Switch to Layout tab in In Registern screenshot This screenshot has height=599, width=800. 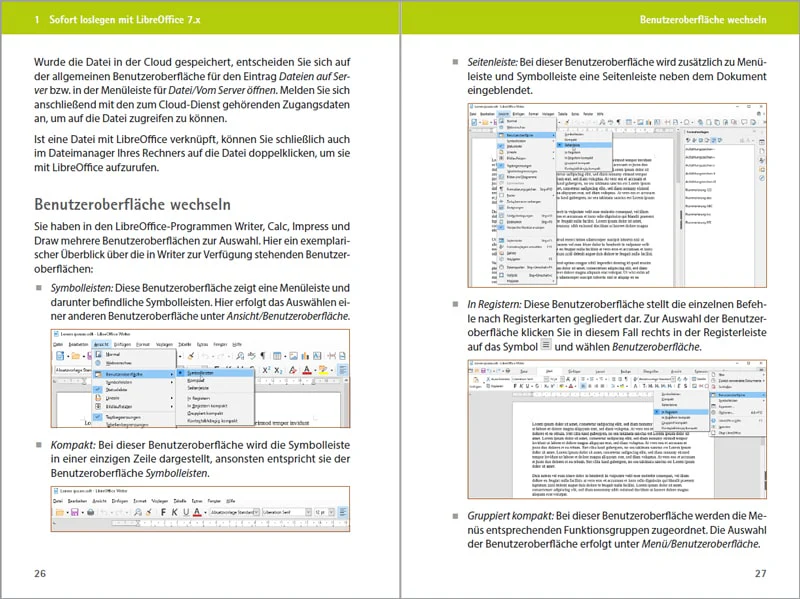click(599, 371)
